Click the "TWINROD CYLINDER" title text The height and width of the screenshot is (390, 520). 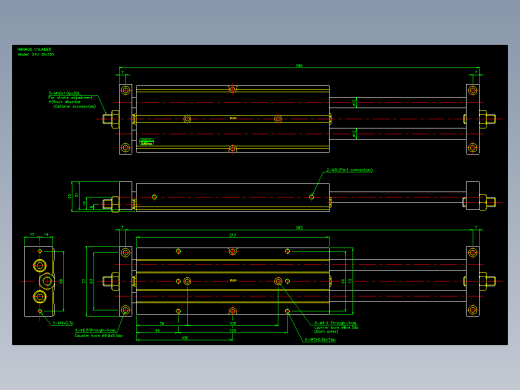click(34, 49)
